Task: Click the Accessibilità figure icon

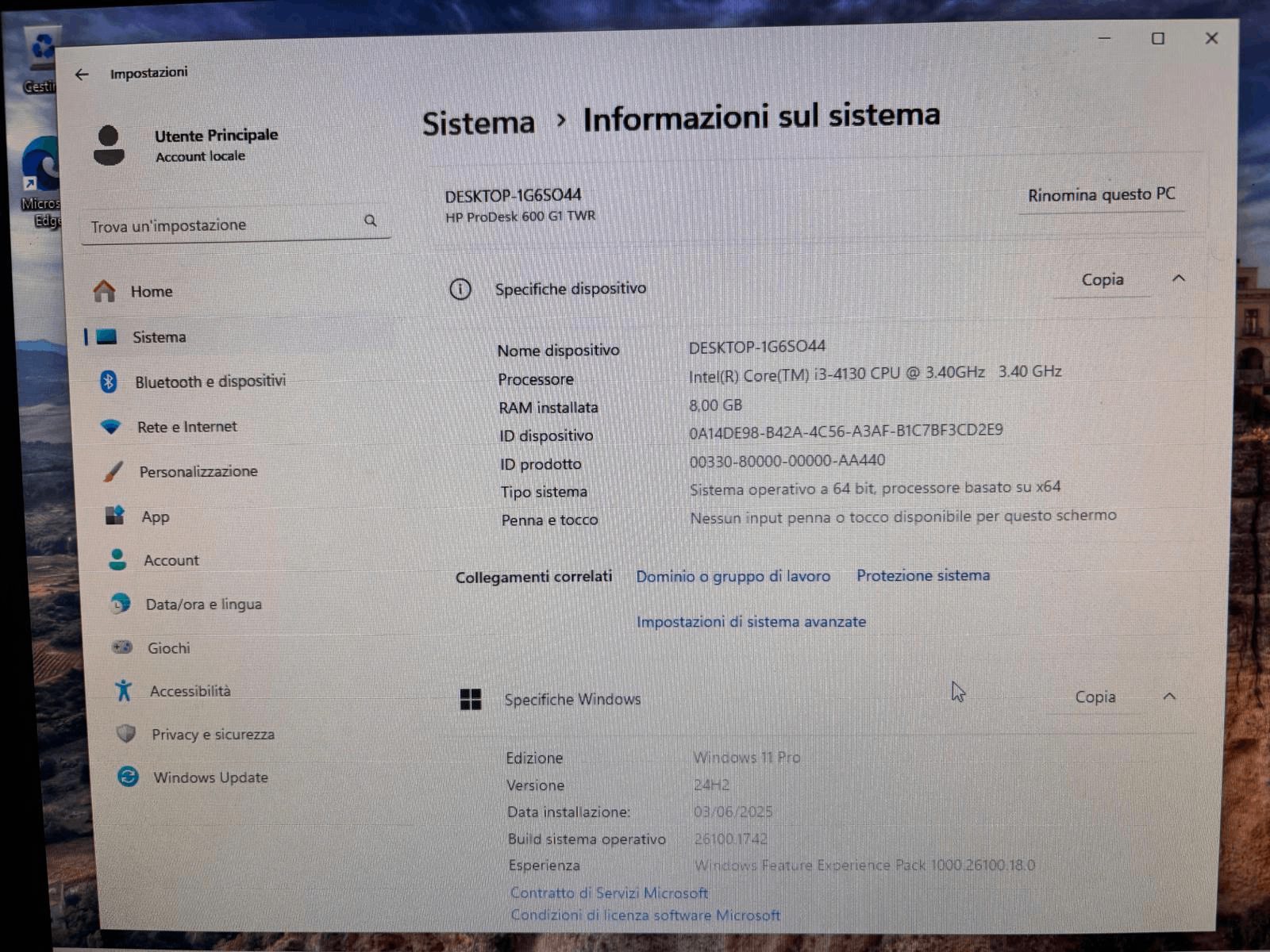Action: [124, 690]
